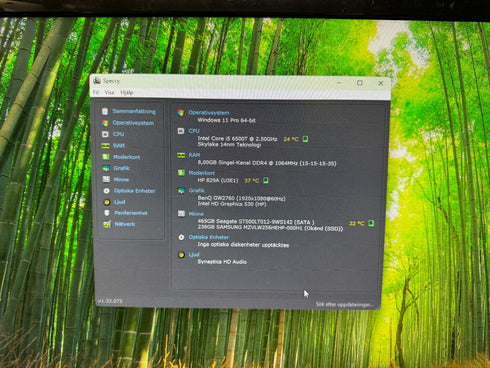Open the RAM section from the sidebar

pyautogui.click(x=119, y=146)
